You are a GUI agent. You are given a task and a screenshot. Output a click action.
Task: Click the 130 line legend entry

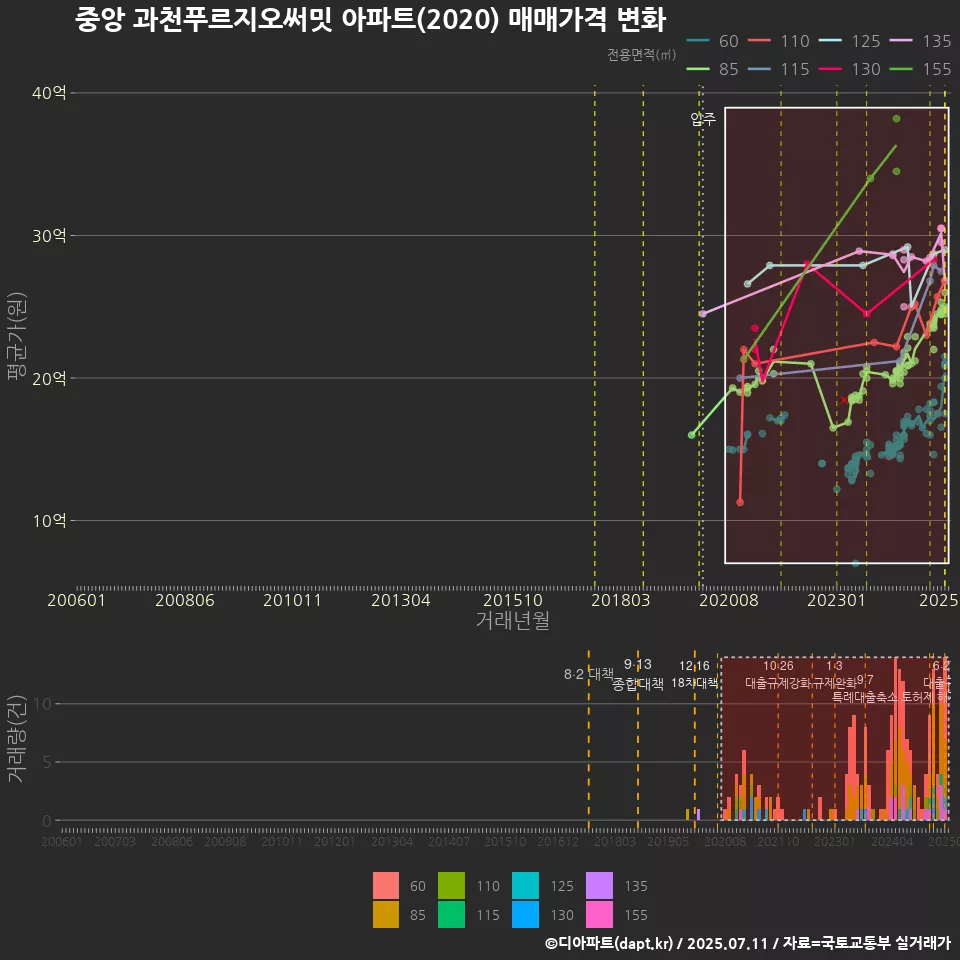pyautogui.click(x=850, y=69)
